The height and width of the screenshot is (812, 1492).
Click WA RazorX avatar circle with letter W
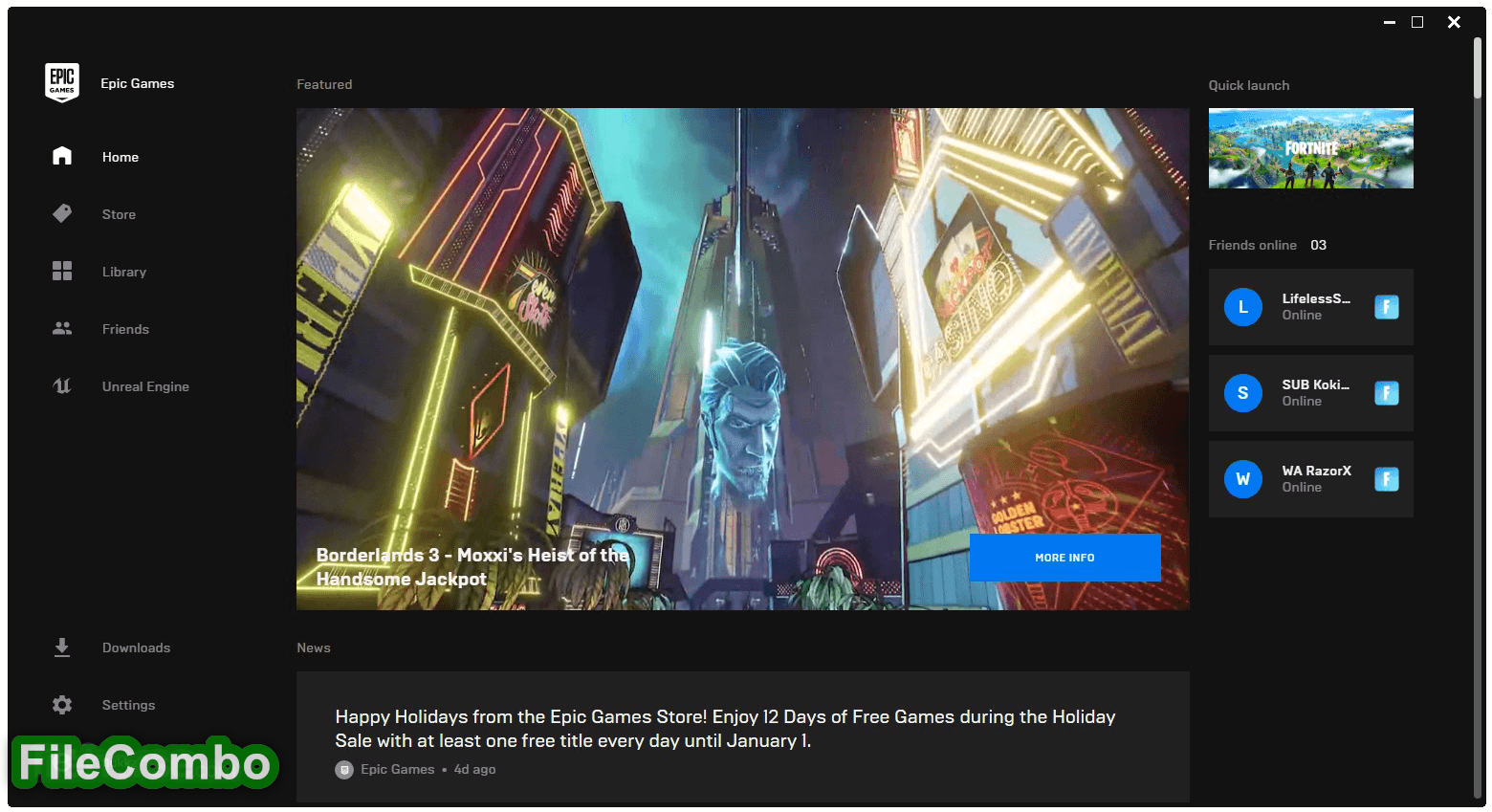pos(1243,479)
